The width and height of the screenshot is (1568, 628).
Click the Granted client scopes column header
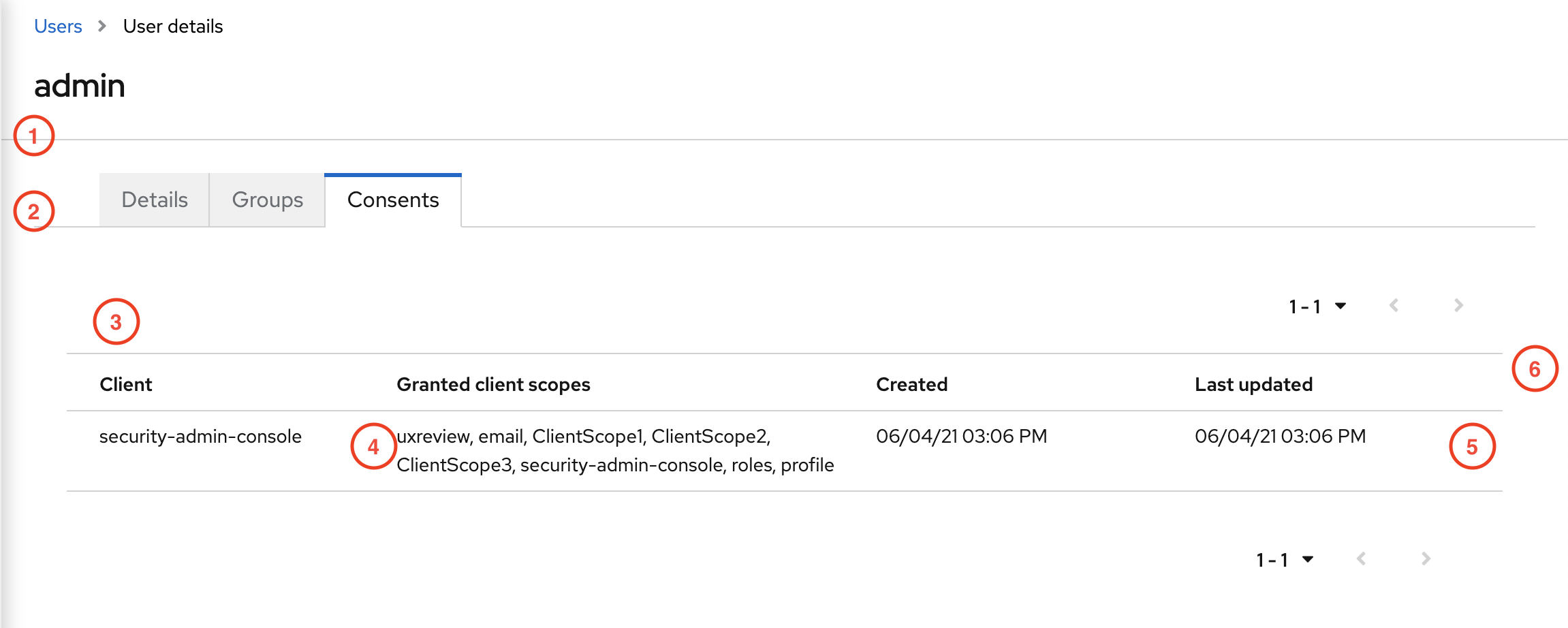pyautogui.click(x=493, y=383)
